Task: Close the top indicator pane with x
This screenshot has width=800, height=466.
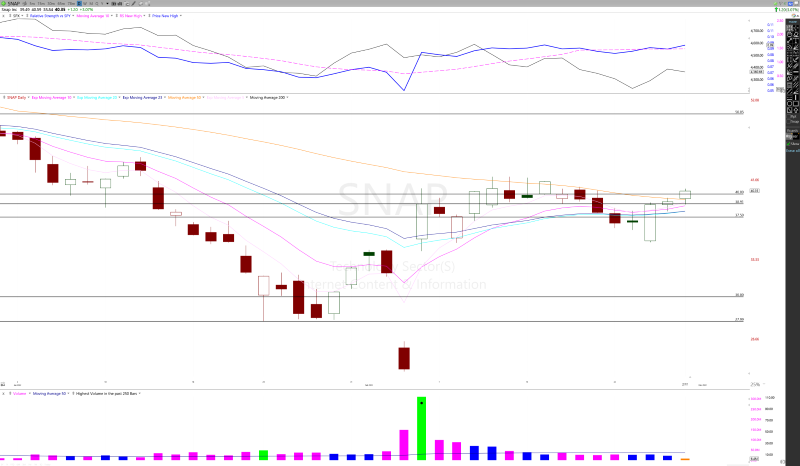Action: pyautogui.click(x=4, y=16)
